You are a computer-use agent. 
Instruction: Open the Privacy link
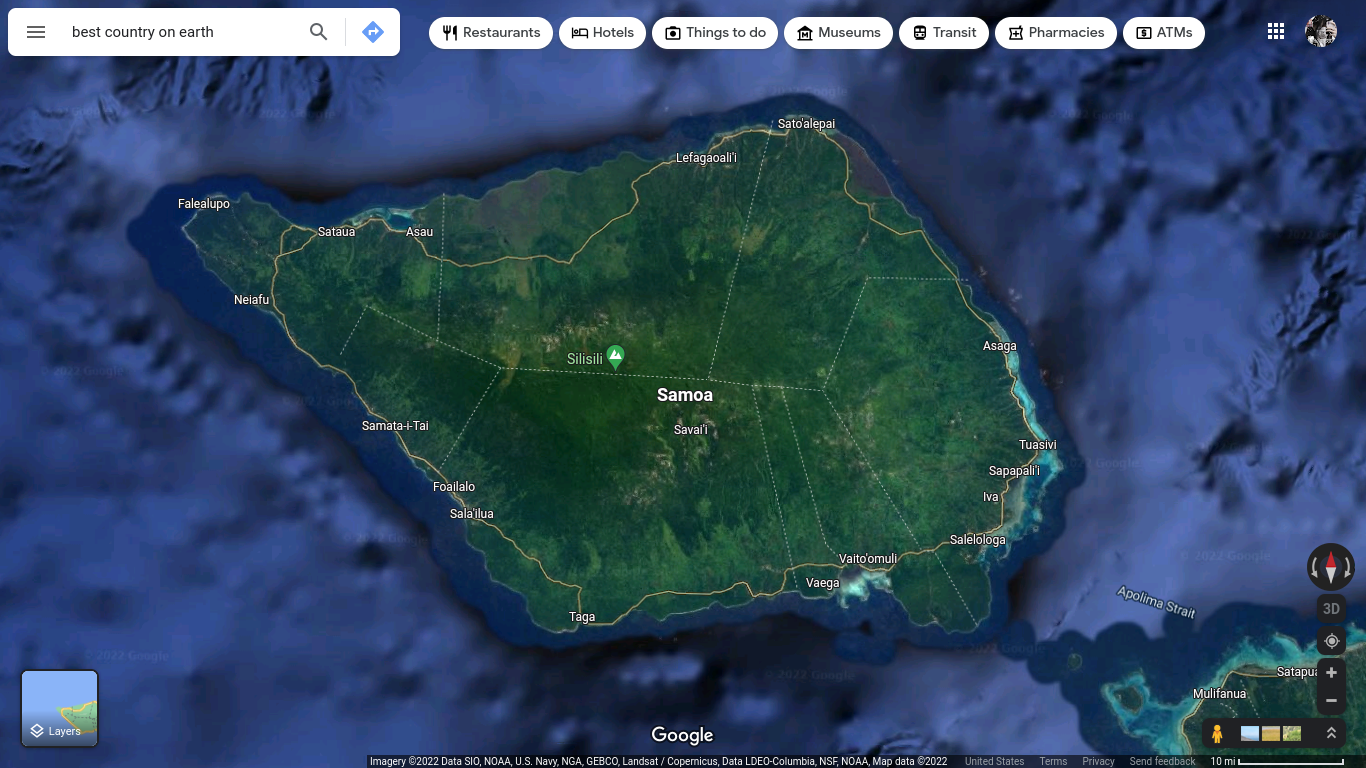click(1098, 762)
